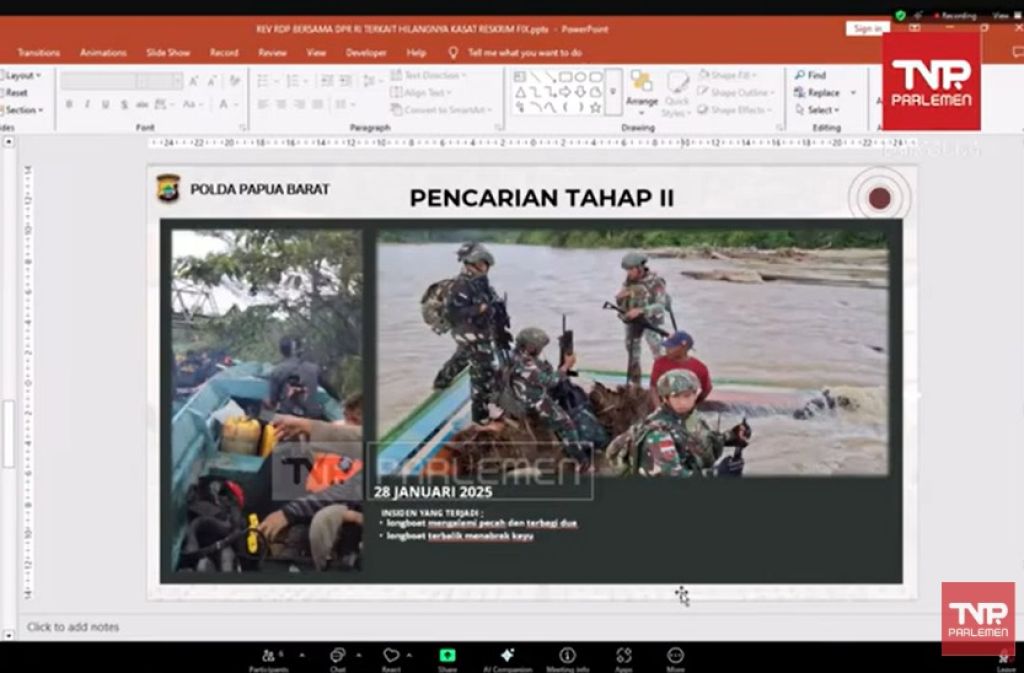Click Convert to SmartArt

pyautogui.click(x=441, y=110)
